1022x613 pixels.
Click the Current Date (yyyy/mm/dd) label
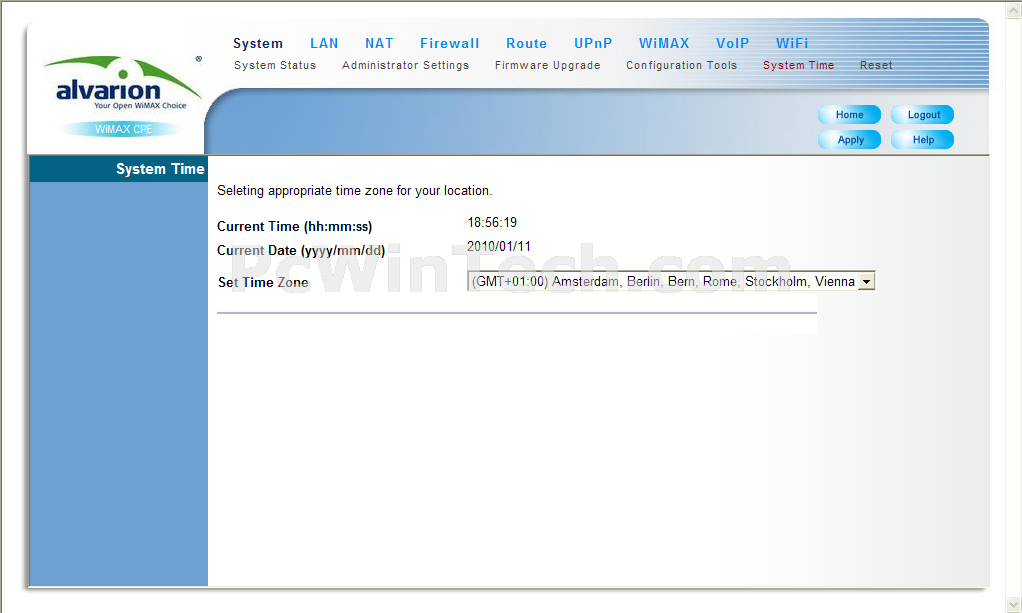point(300,250)
